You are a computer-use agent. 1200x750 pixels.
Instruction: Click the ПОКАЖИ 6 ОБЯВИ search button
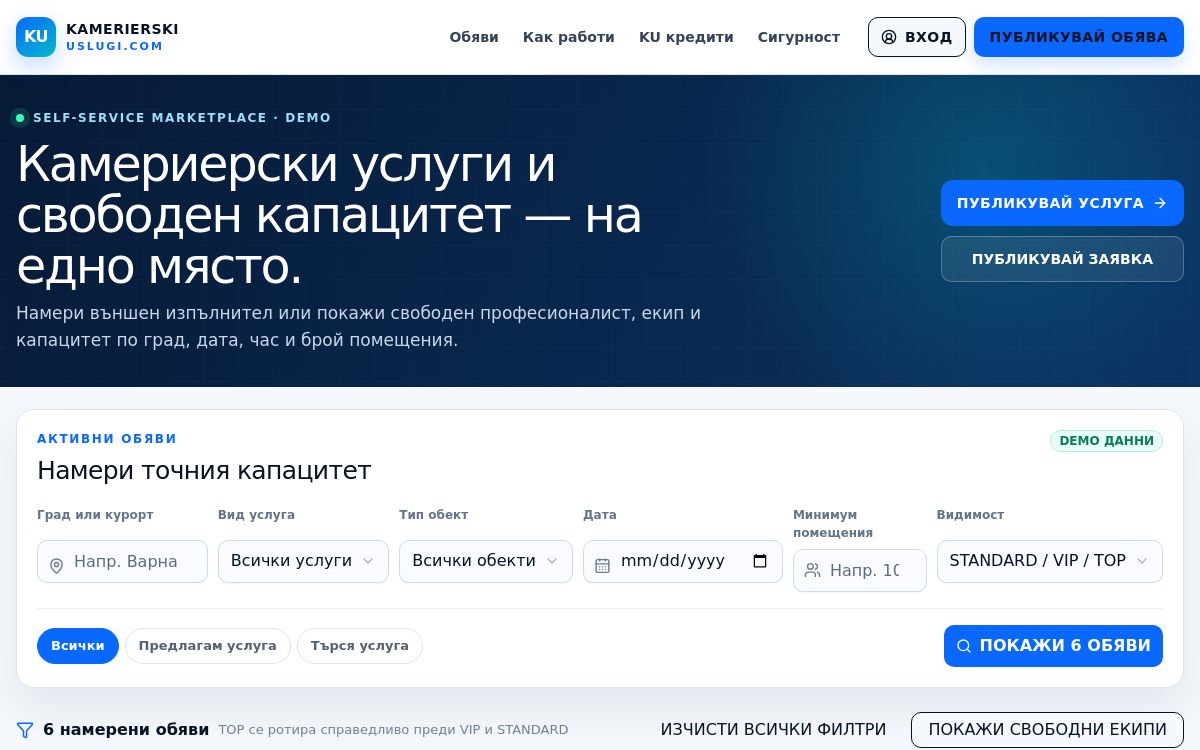1053,646
